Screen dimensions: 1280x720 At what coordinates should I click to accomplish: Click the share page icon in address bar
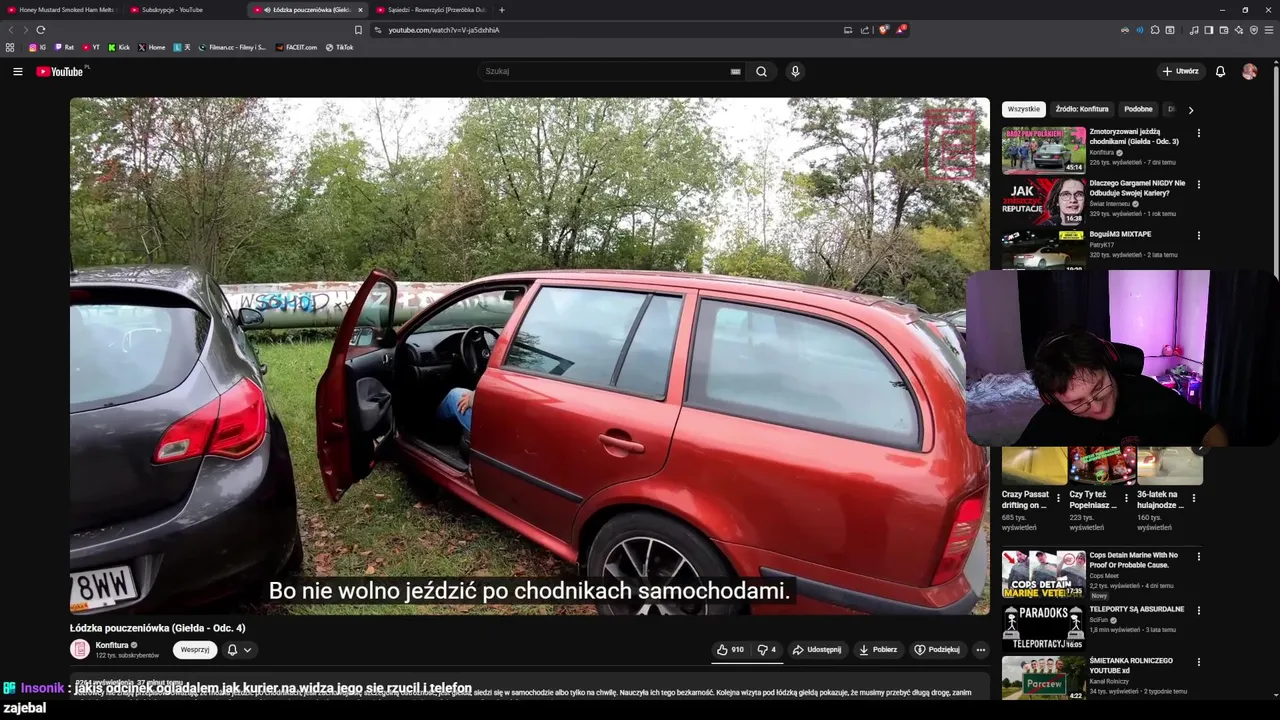pyautogui.click(x=865, y=30)
